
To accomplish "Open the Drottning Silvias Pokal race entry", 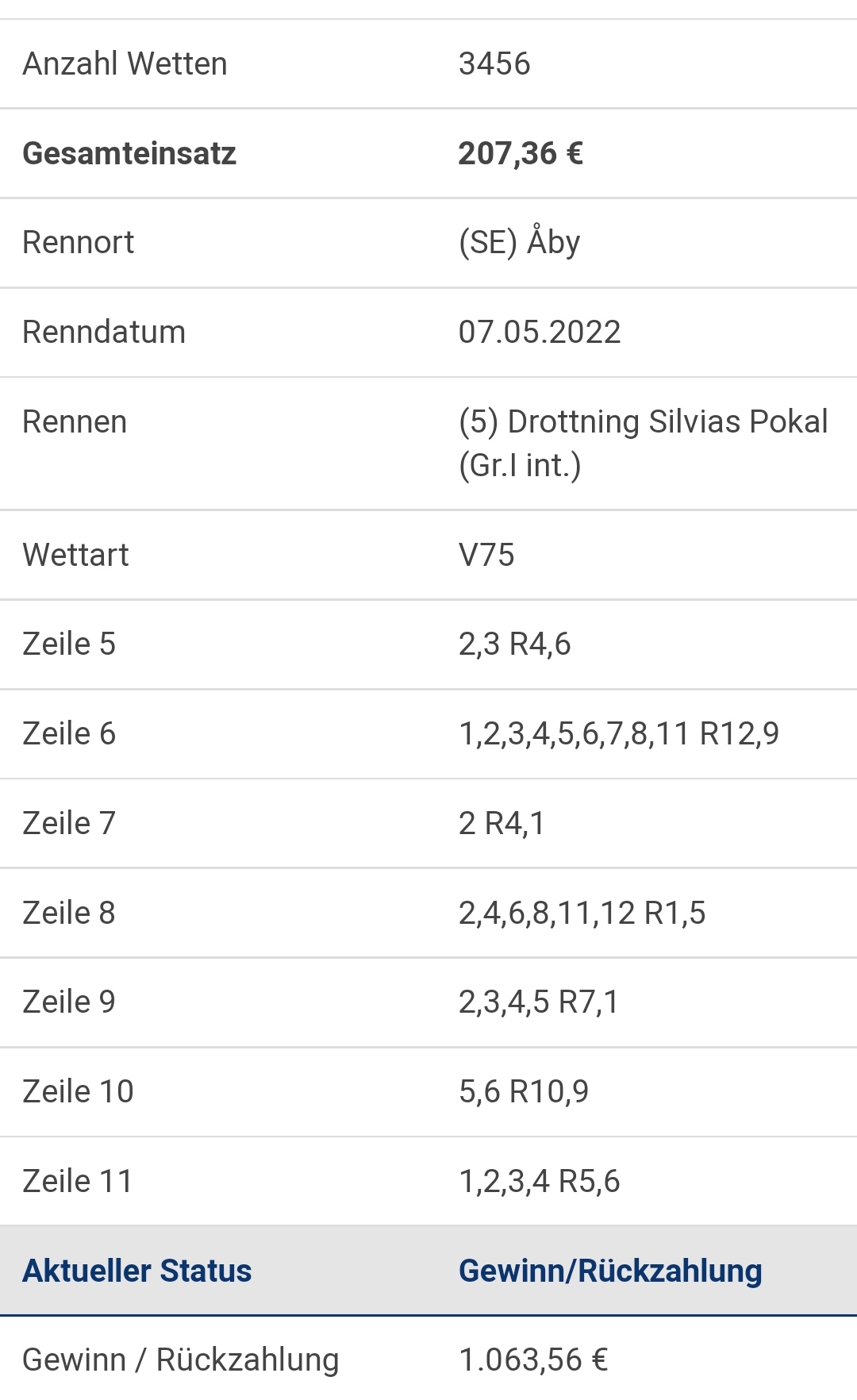I will (x=643, y=443).
